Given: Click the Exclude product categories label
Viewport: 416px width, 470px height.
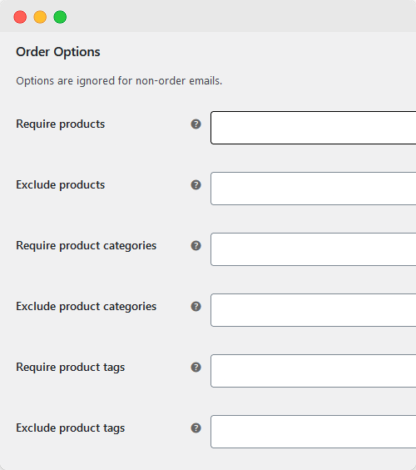Looking at the screenshot, I should pyautogui.click(x=86, y=306).
